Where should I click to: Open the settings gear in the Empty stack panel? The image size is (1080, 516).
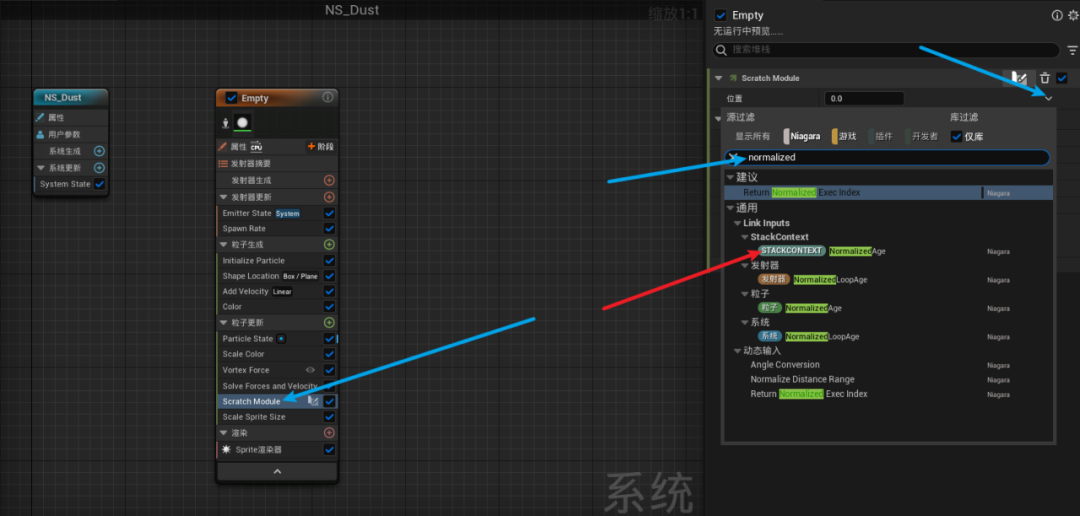point(1072,15)
